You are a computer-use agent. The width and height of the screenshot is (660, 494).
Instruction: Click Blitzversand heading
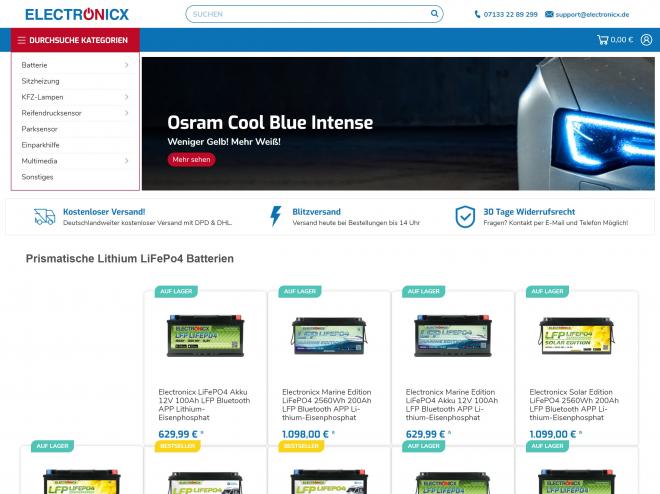[x=317, y=212]
